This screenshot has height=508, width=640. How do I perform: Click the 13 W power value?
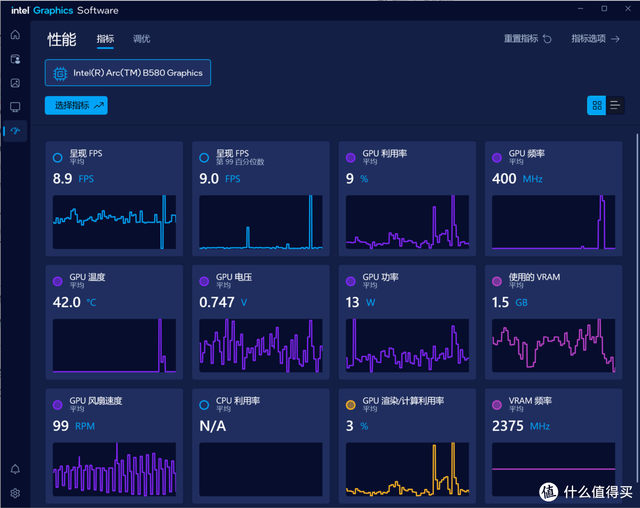(x=360, y=302)
